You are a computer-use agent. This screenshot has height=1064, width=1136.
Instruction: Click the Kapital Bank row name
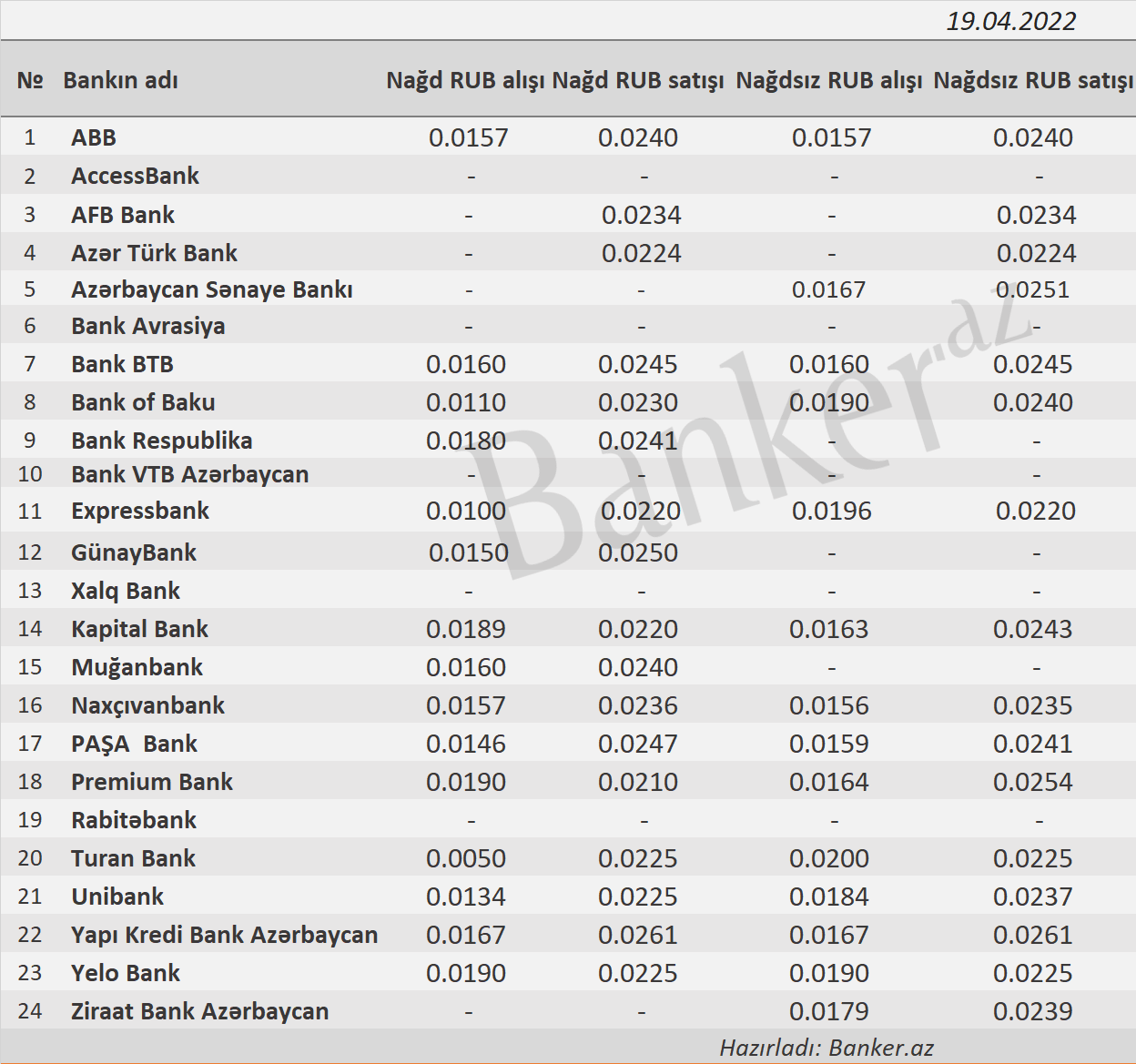point(139,629)
